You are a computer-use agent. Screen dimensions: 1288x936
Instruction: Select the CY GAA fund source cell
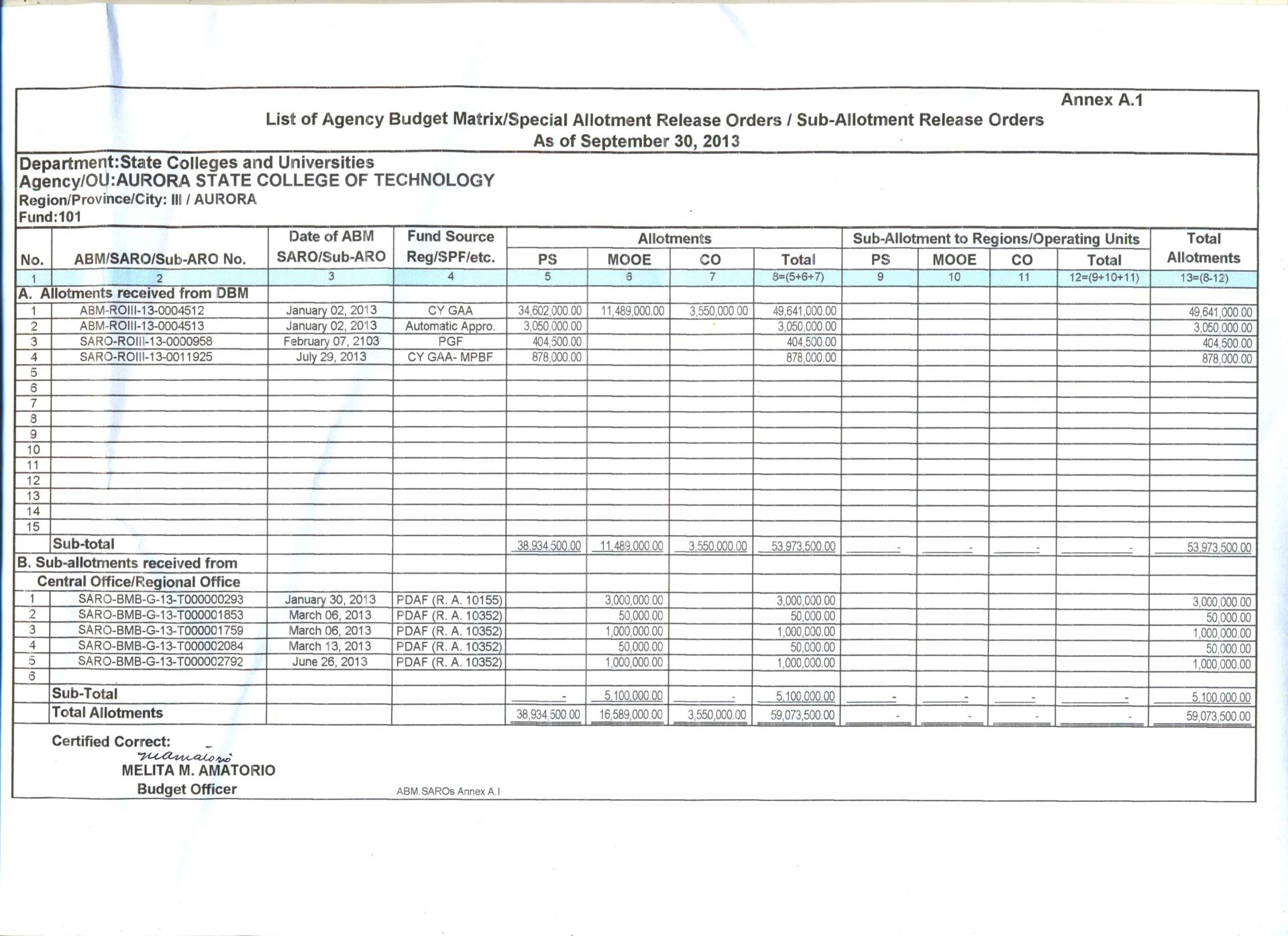click(x=450, y=311)
